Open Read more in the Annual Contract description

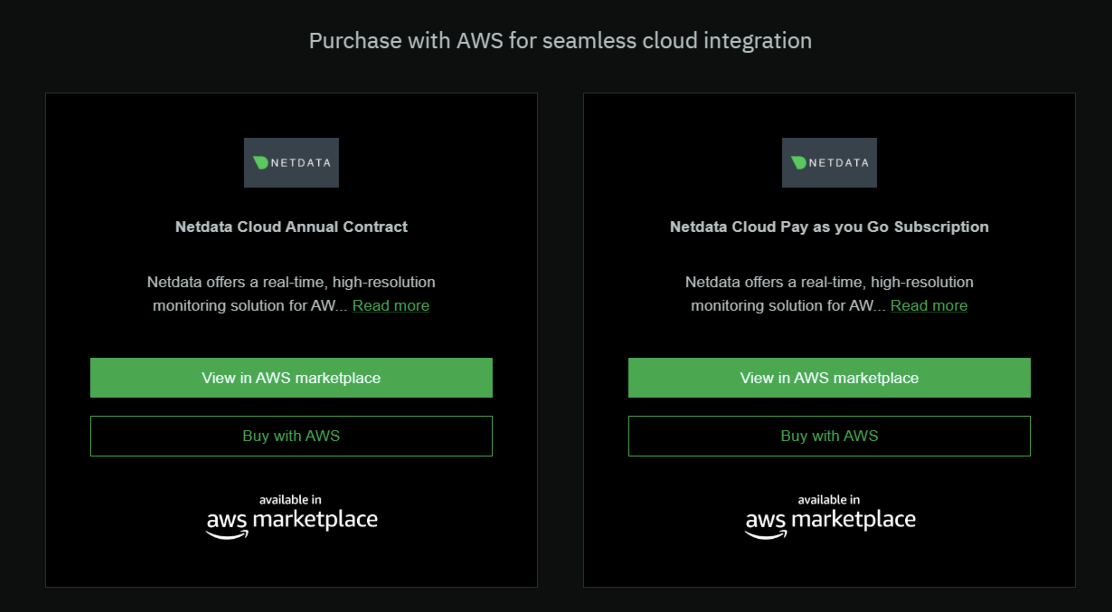click(x=391, y=306)
